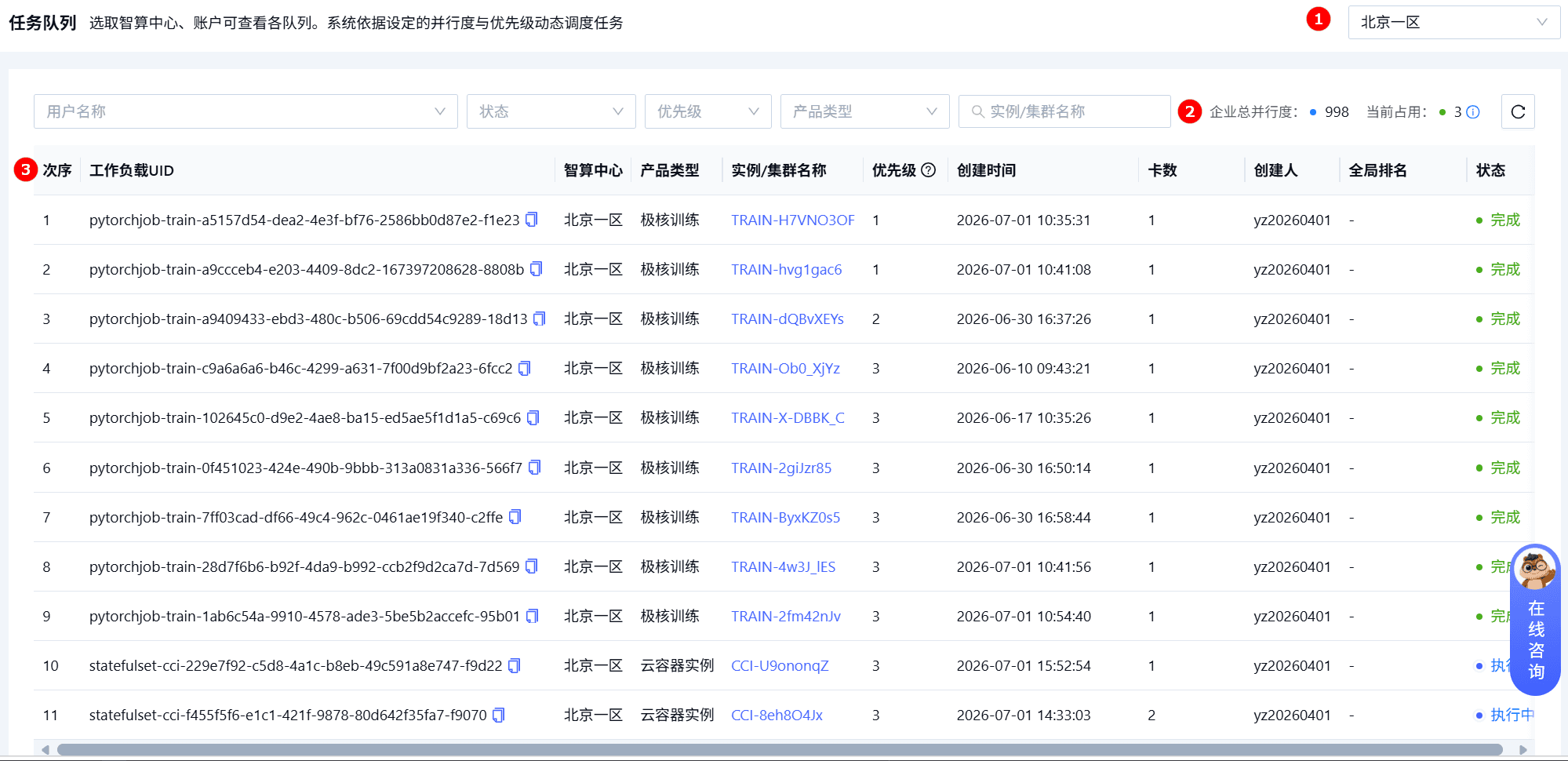Open info icon next to 当前占用

[x=1473, y=112]
